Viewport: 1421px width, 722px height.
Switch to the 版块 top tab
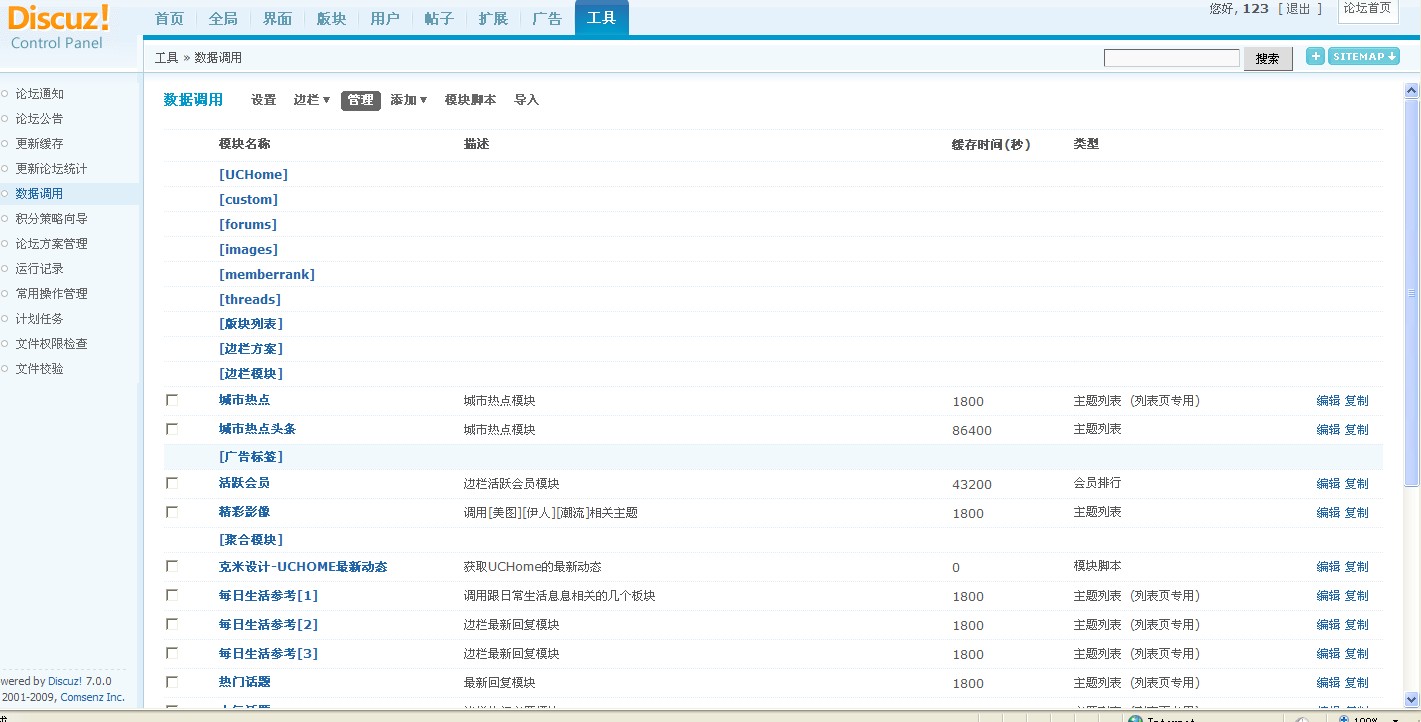tap(331, 19)
